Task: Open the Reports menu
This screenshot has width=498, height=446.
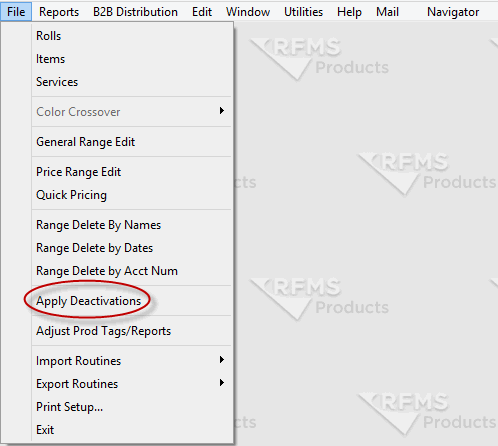Action: [59, 12]
